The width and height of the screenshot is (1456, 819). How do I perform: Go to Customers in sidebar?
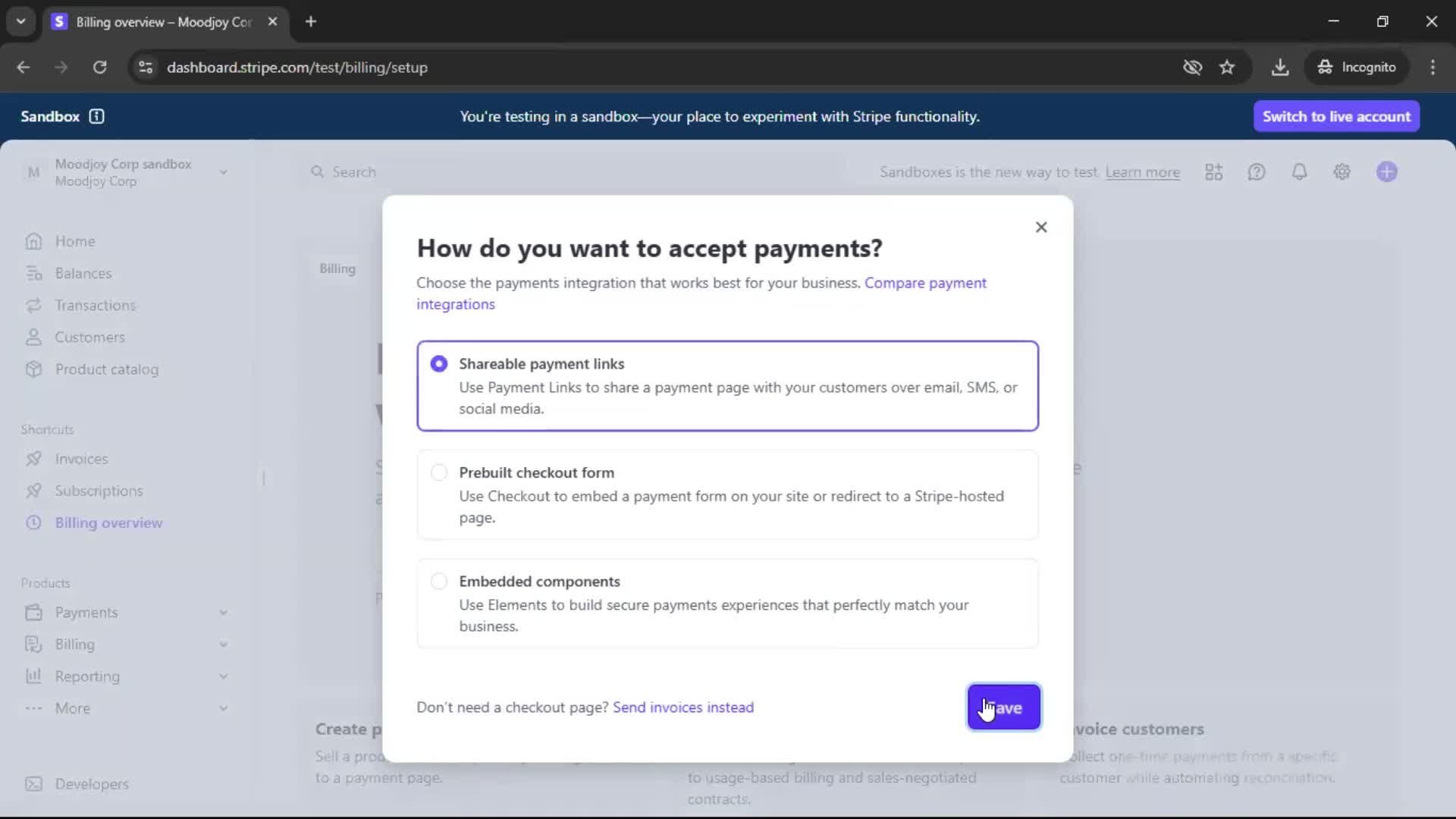(89, 337)
